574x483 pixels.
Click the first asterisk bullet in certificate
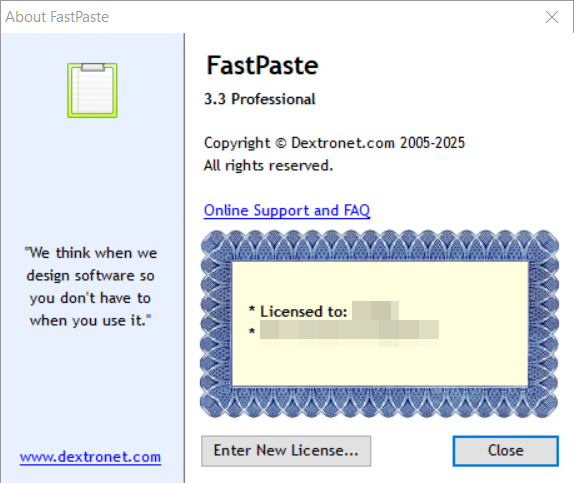pos(252,310)
